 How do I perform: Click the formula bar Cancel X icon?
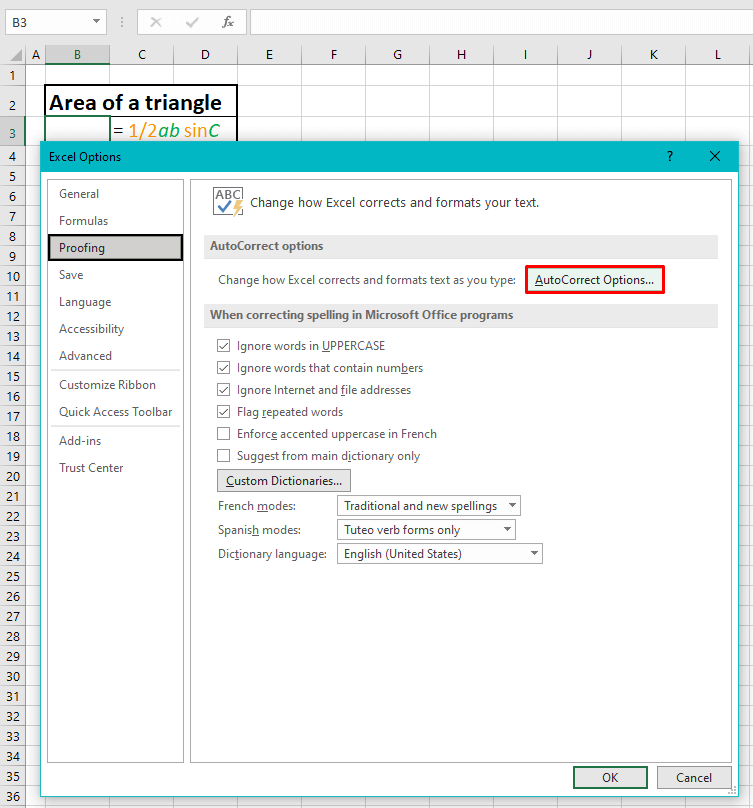pos(156,22)
